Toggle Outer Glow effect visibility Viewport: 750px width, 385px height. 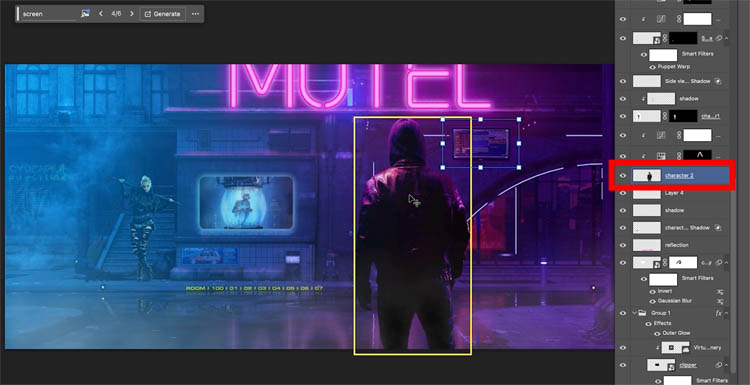657,333
